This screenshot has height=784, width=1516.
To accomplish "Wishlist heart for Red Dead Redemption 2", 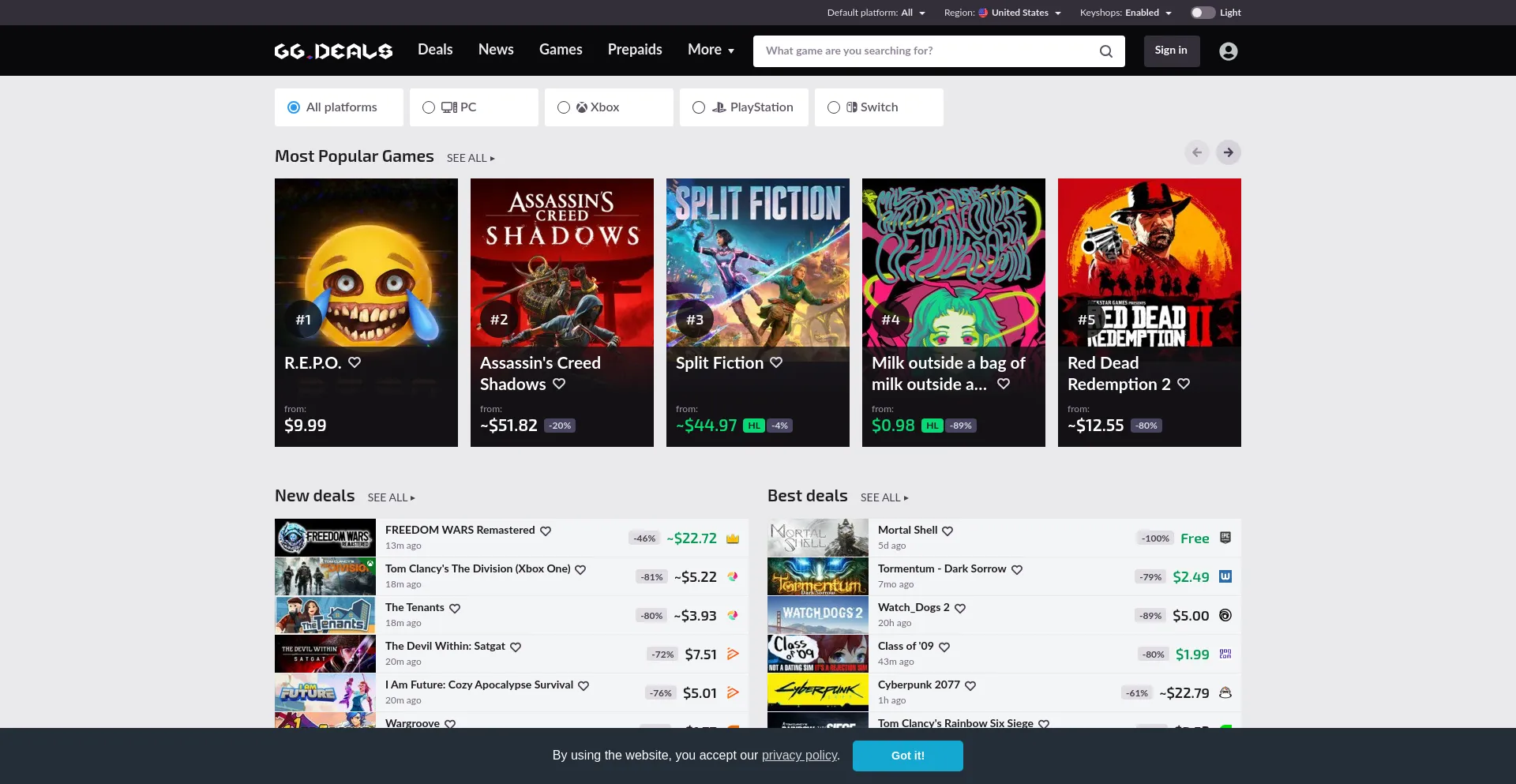I will coord(1184,384).
